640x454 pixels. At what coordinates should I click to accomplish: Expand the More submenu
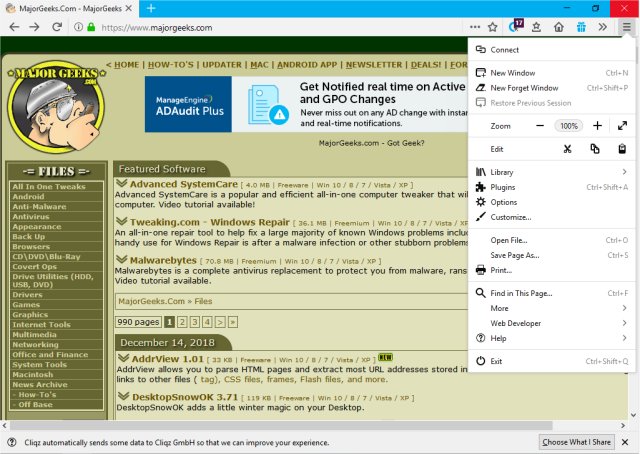click(x=551, y=308)
